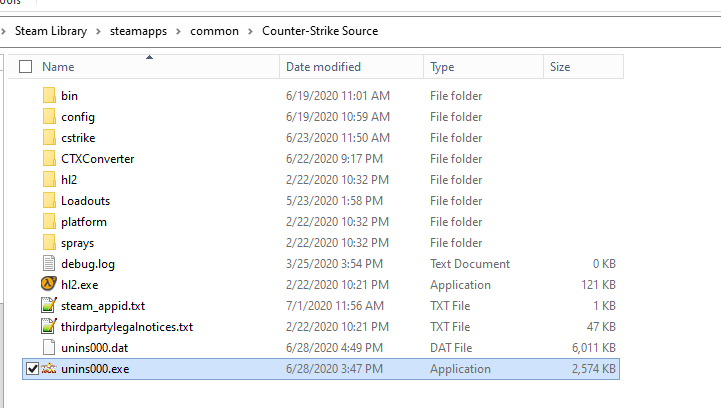The width and height of the screenshot is (721, 408).
Task: Expand the breadcrumb chevron after steamapps
Action: coord(176,31)
